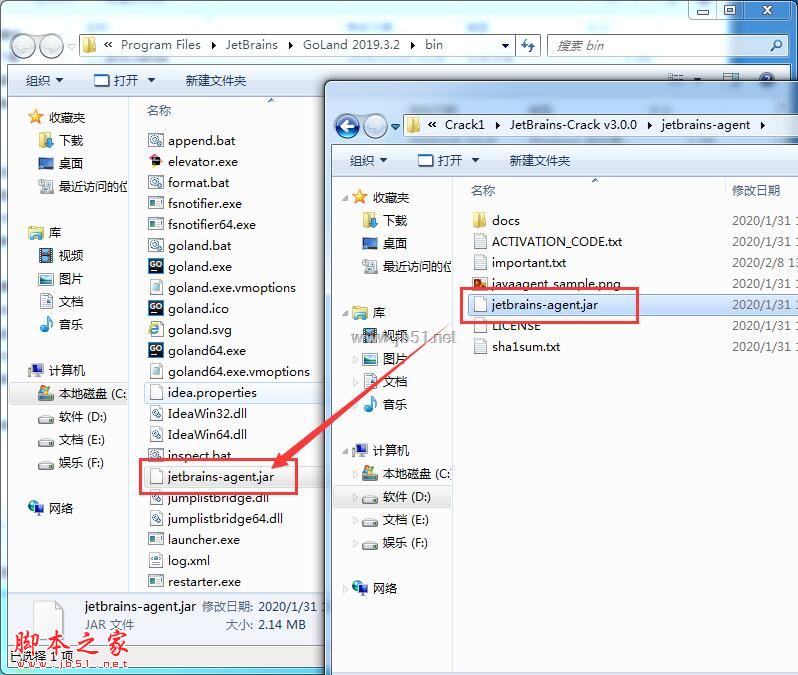Click Videos library icon in bin window sidebar
The image size is (798, 675).
[46, 255]
